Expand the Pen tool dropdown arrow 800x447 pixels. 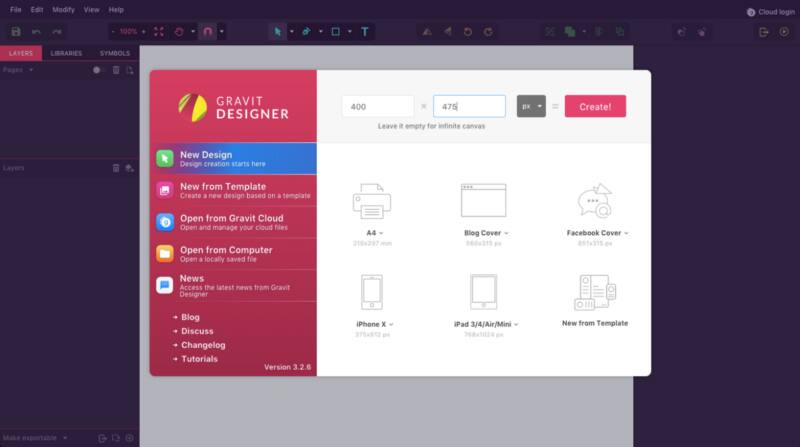[x=320, y=32]
